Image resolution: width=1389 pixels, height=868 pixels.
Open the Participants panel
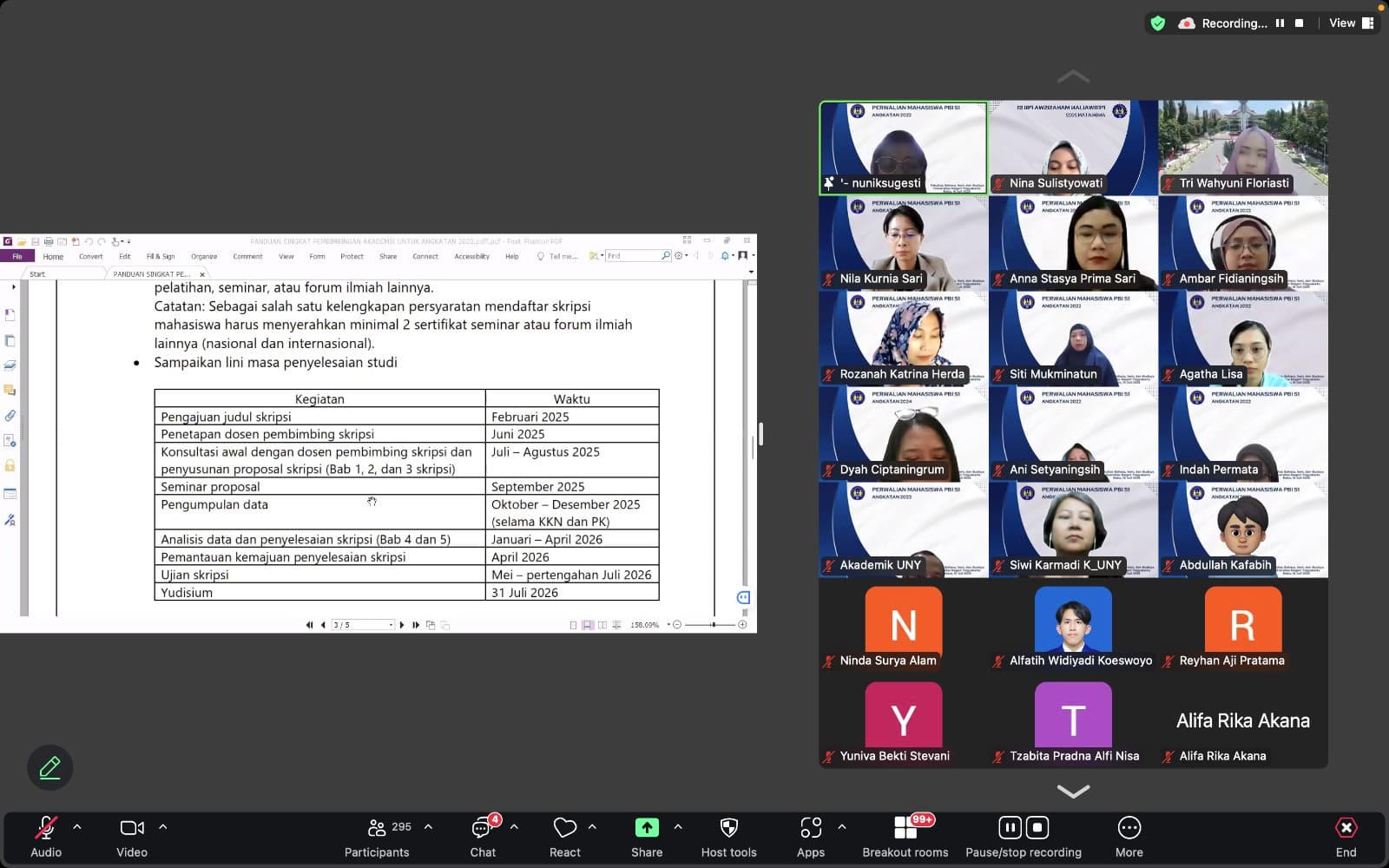click(x=377, y=837)
